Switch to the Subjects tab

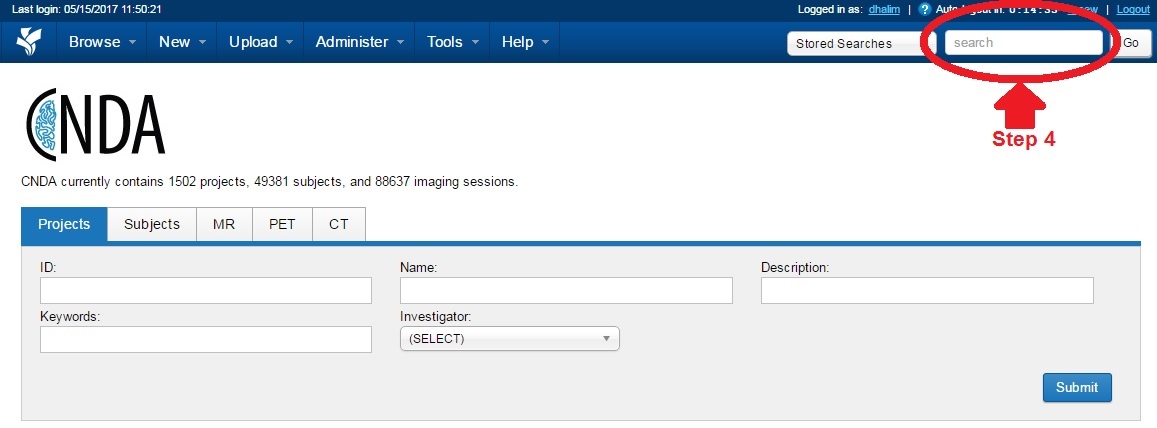tap(152, 224)
